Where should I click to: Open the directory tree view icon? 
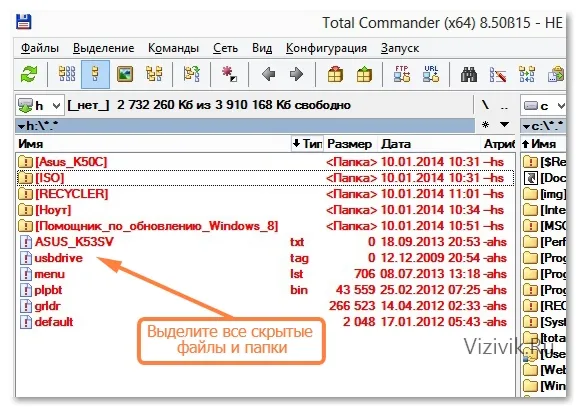pos(154,75)
